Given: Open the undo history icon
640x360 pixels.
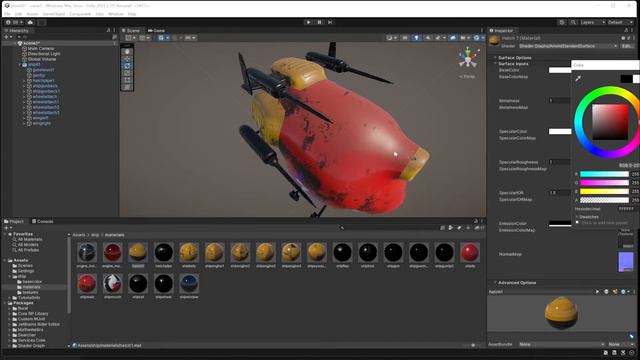Looking at the screenshot, I should point(562,22).
